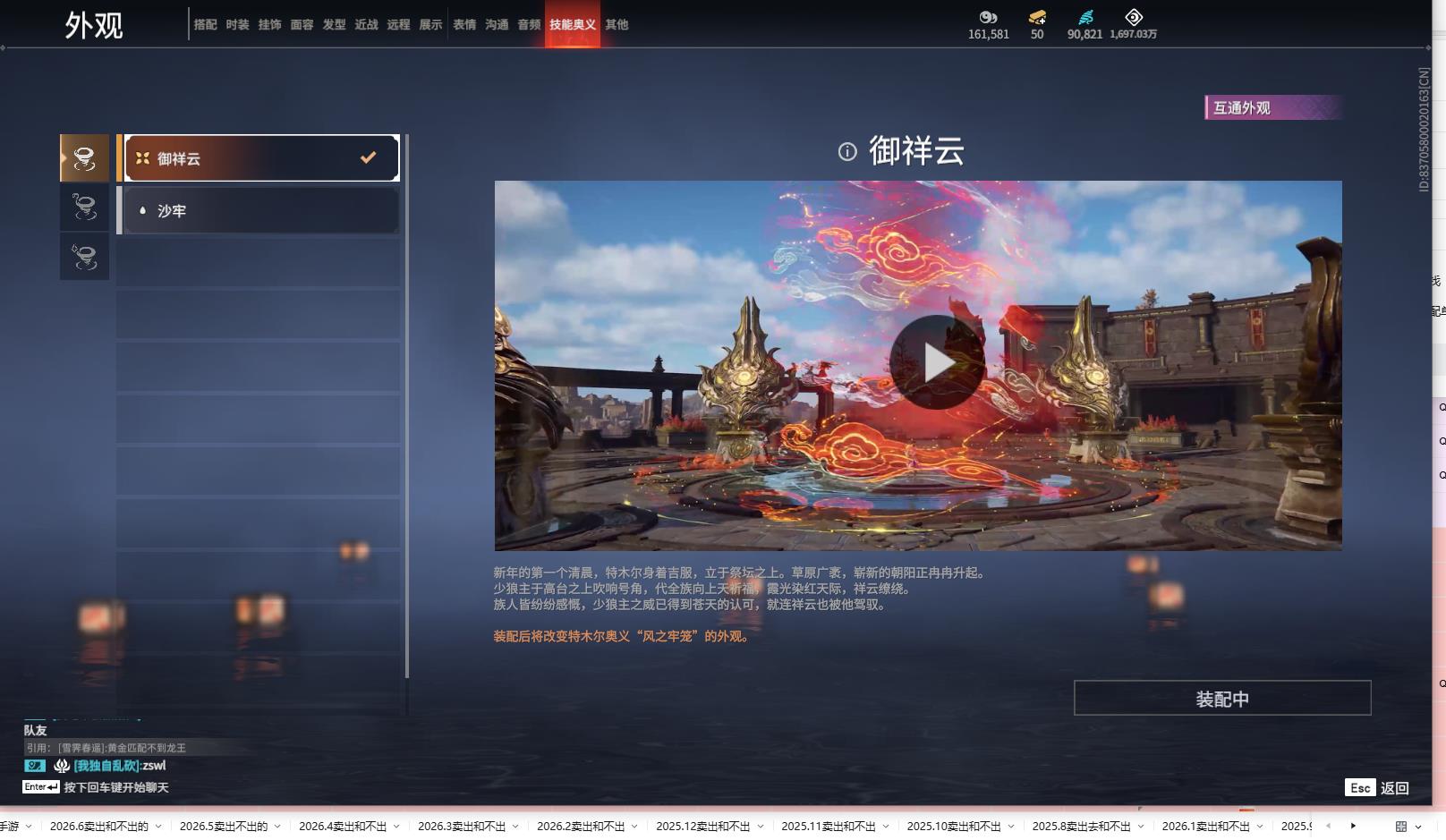Select the third skill slot icon

tap(84, 257)
